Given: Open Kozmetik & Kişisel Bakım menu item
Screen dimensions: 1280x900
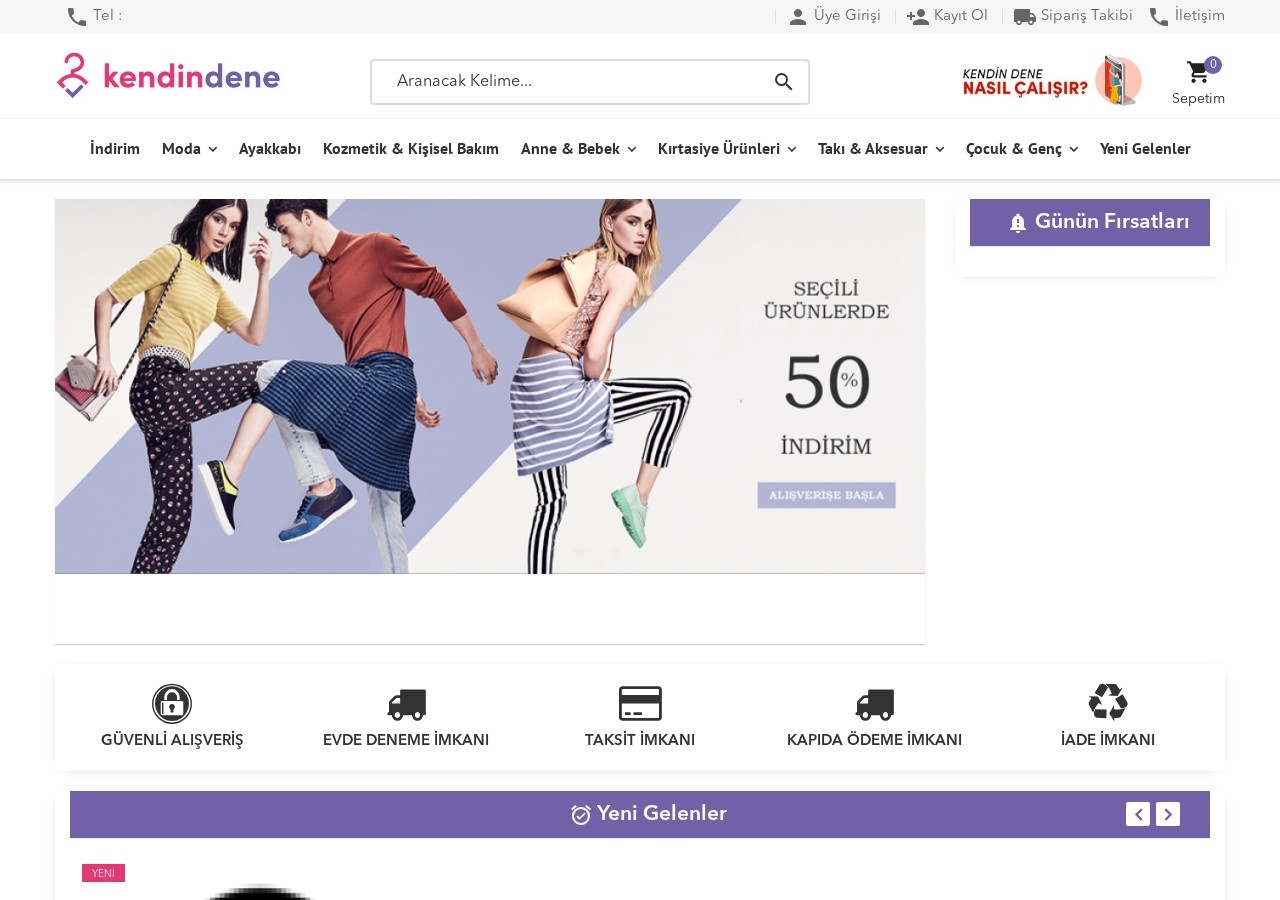Looking at the screenshot, I should [411, 149].
